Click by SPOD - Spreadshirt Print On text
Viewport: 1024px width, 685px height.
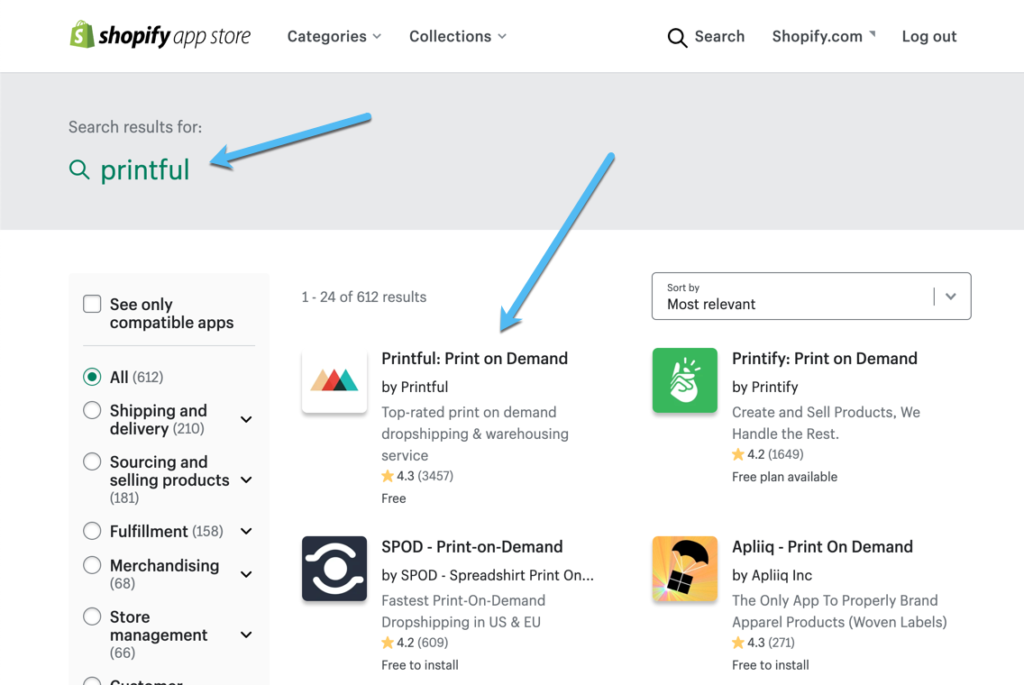487,575
